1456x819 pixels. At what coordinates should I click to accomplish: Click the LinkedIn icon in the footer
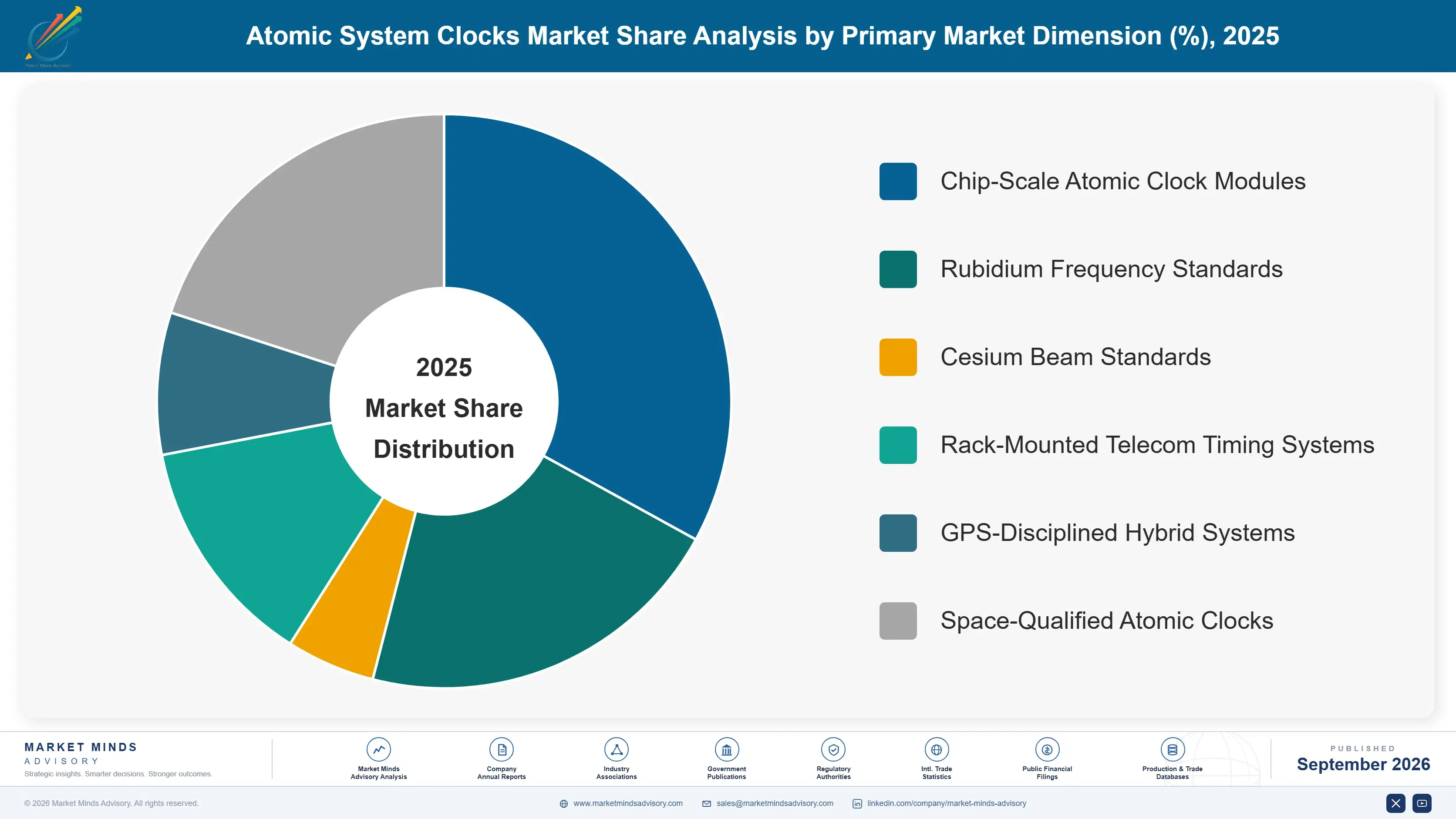(x=857, y=804)
